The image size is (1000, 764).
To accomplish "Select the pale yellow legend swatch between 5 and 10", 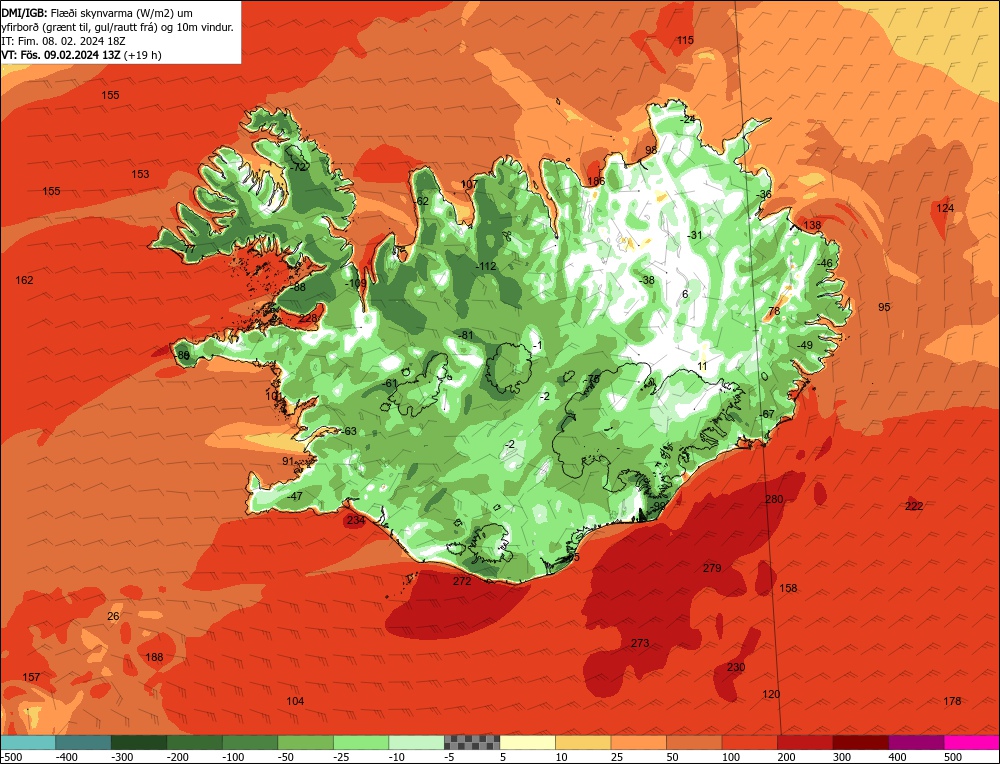I will tap(527, 743).
